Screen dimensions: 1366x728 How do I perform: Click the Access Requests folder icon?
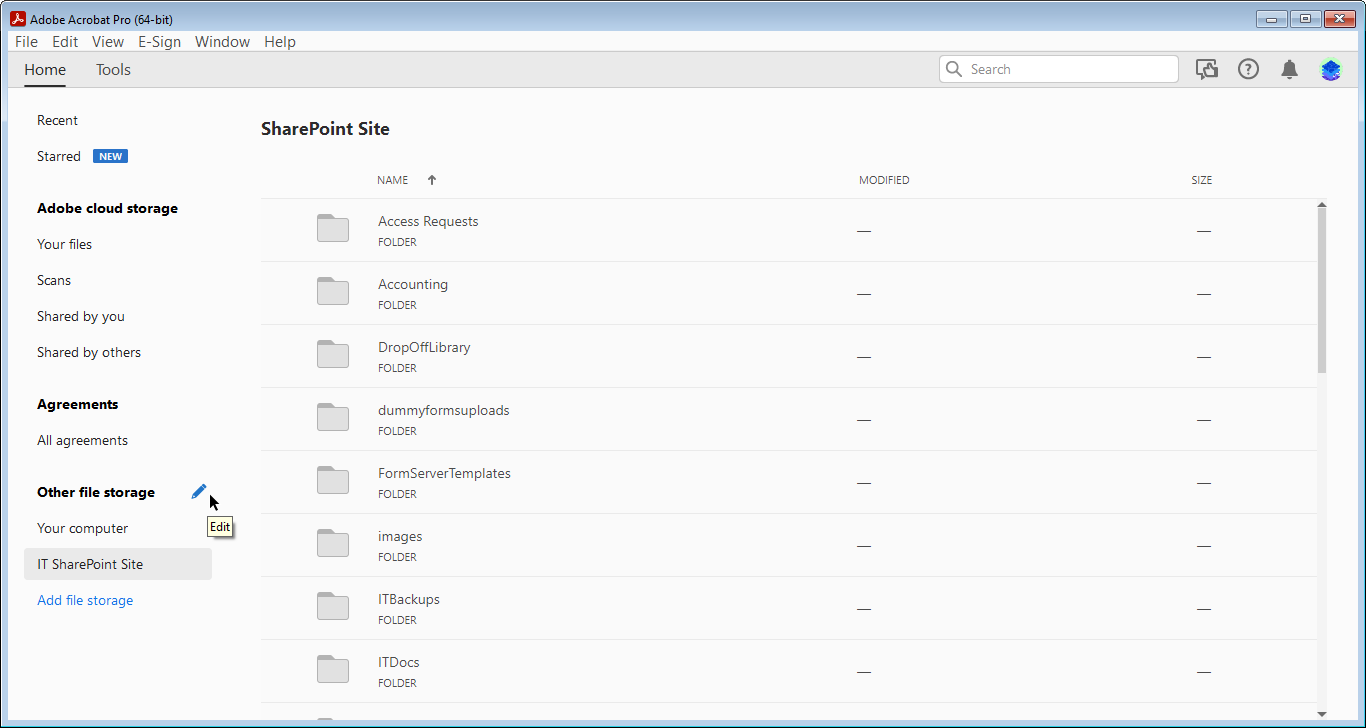pyautogui.click(x=333, y=228)
